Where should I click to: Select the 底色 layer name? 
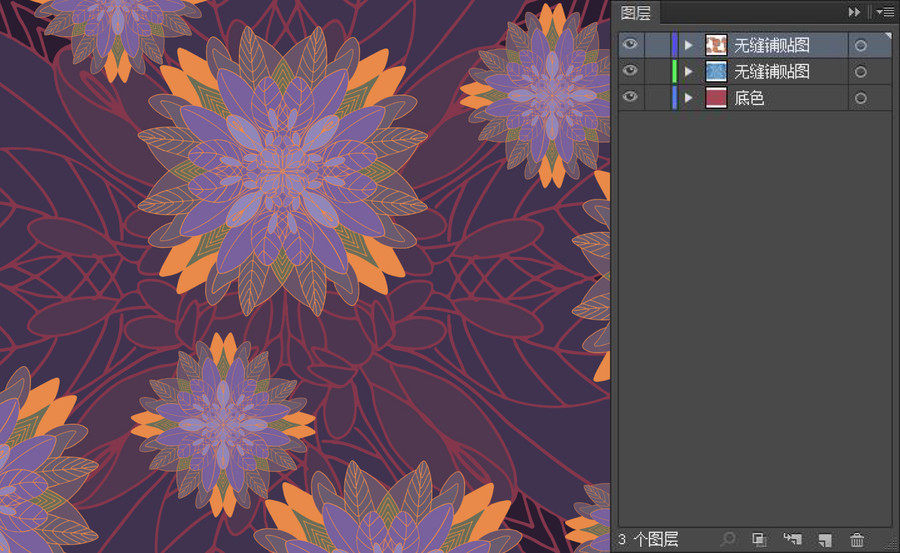749,98
